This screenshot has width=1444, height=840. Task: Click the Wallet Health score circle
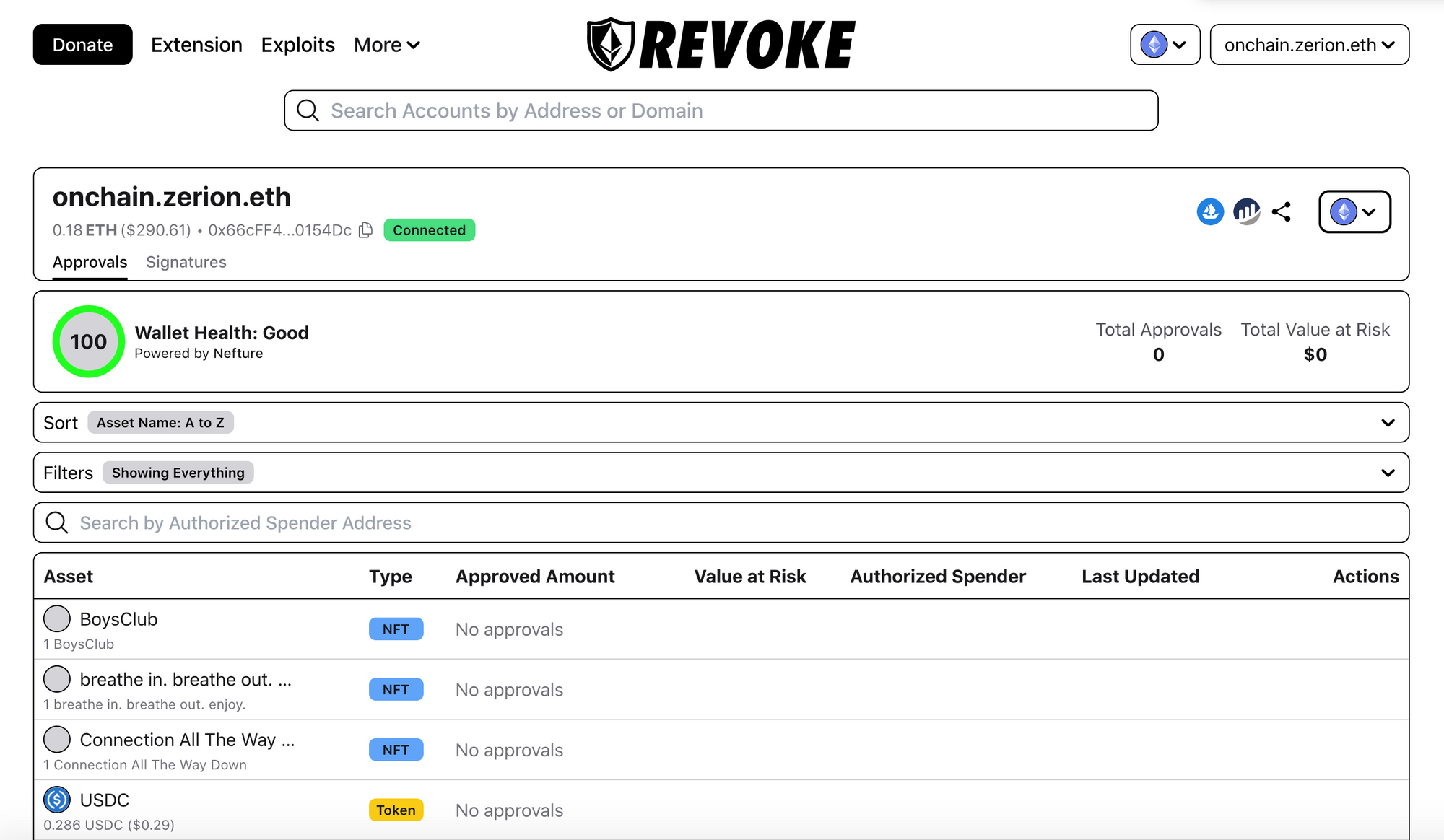tap(87, 340)
